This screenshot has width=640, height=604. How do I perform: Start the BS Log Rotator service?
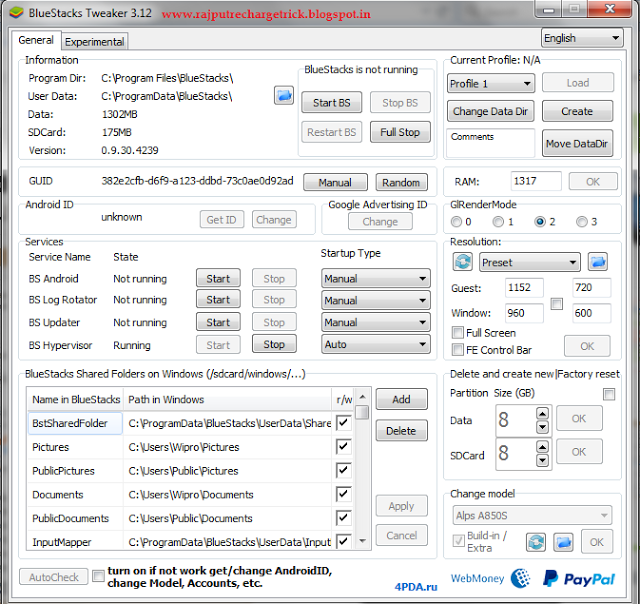pyautogui.click(x=218, y=300)
